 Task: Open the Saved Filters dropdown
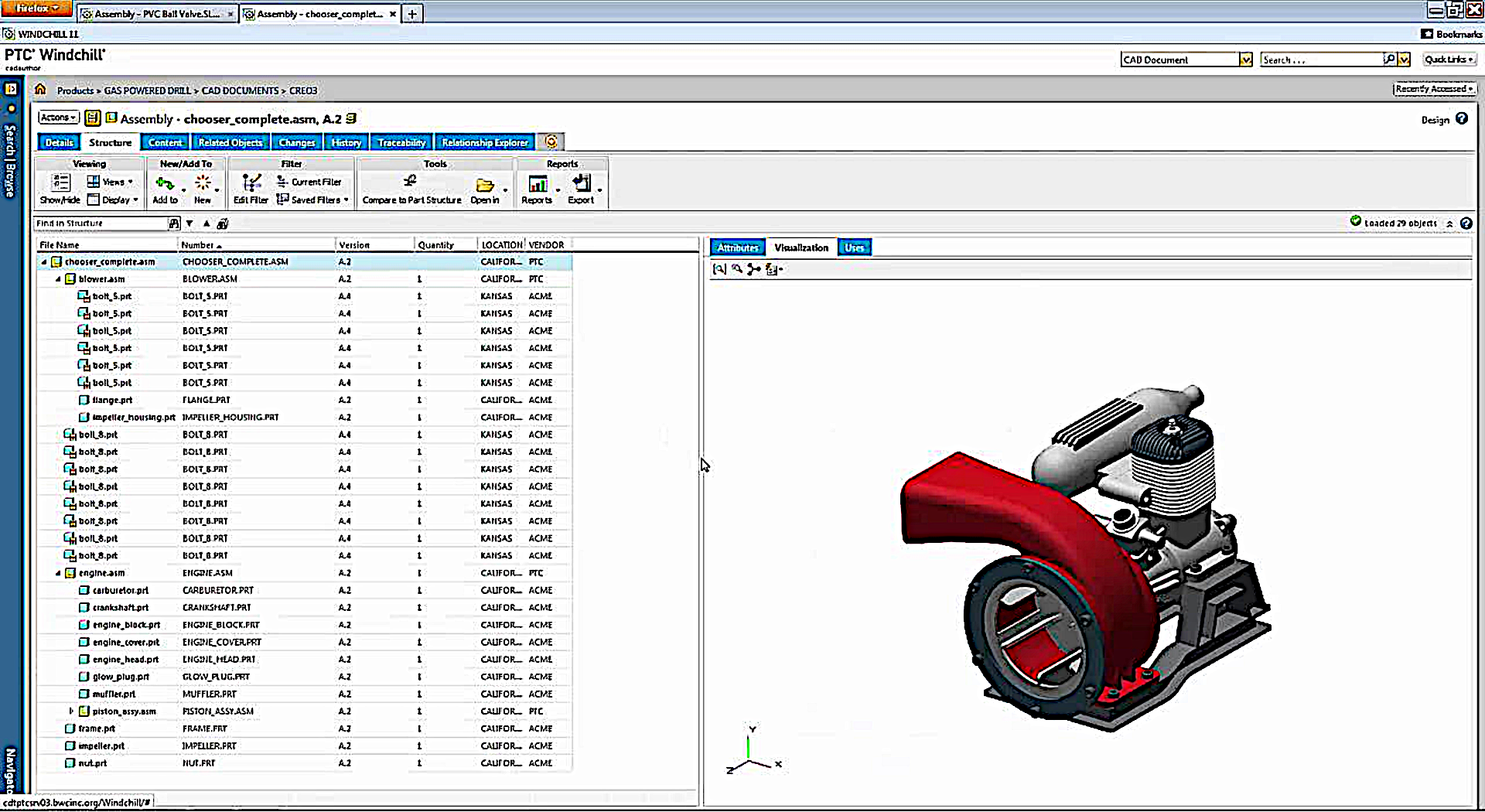tap(312, 200)
